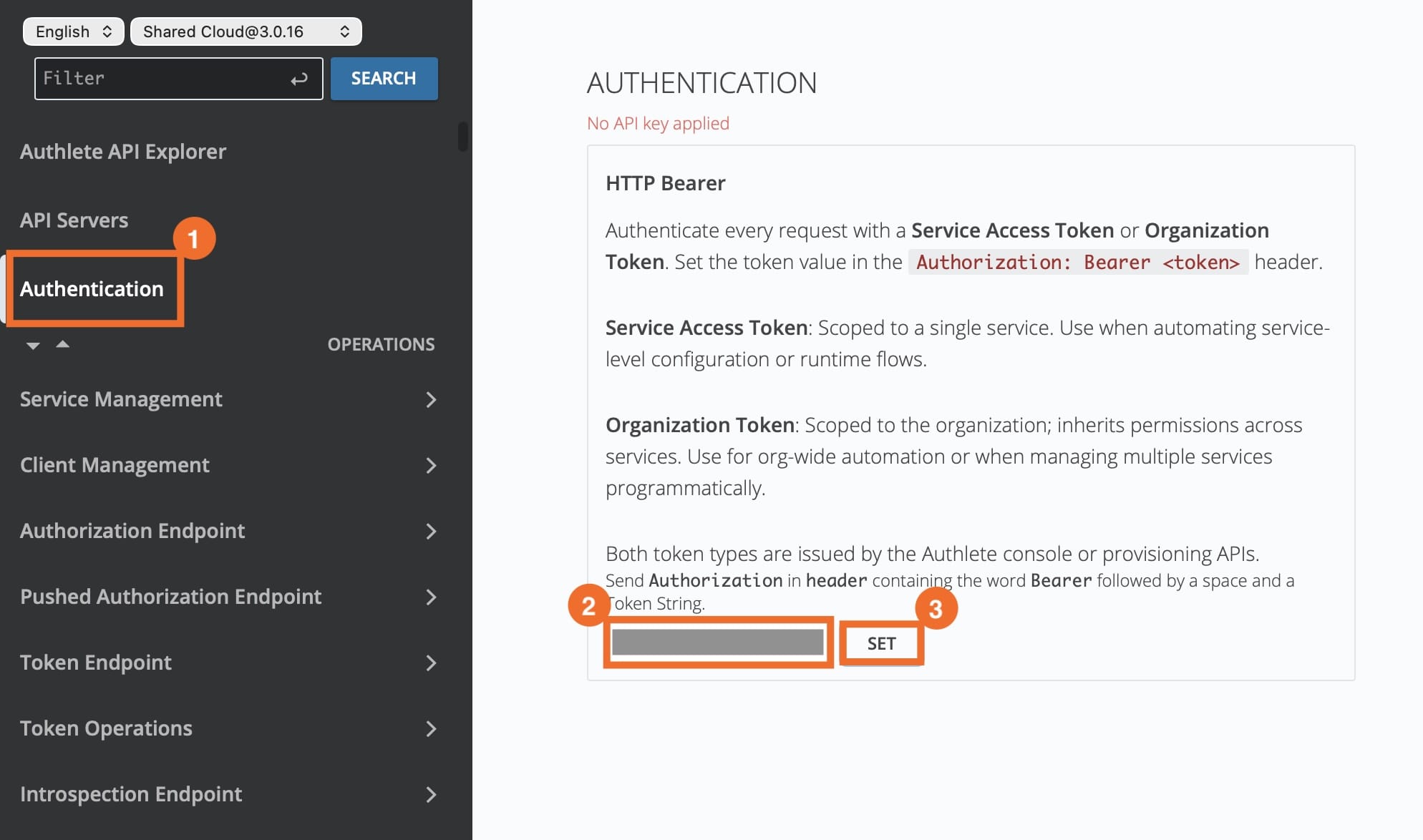Click Pushed Authorization Endpoint chevron
The image size is (1423, 840).
[431, 597]
